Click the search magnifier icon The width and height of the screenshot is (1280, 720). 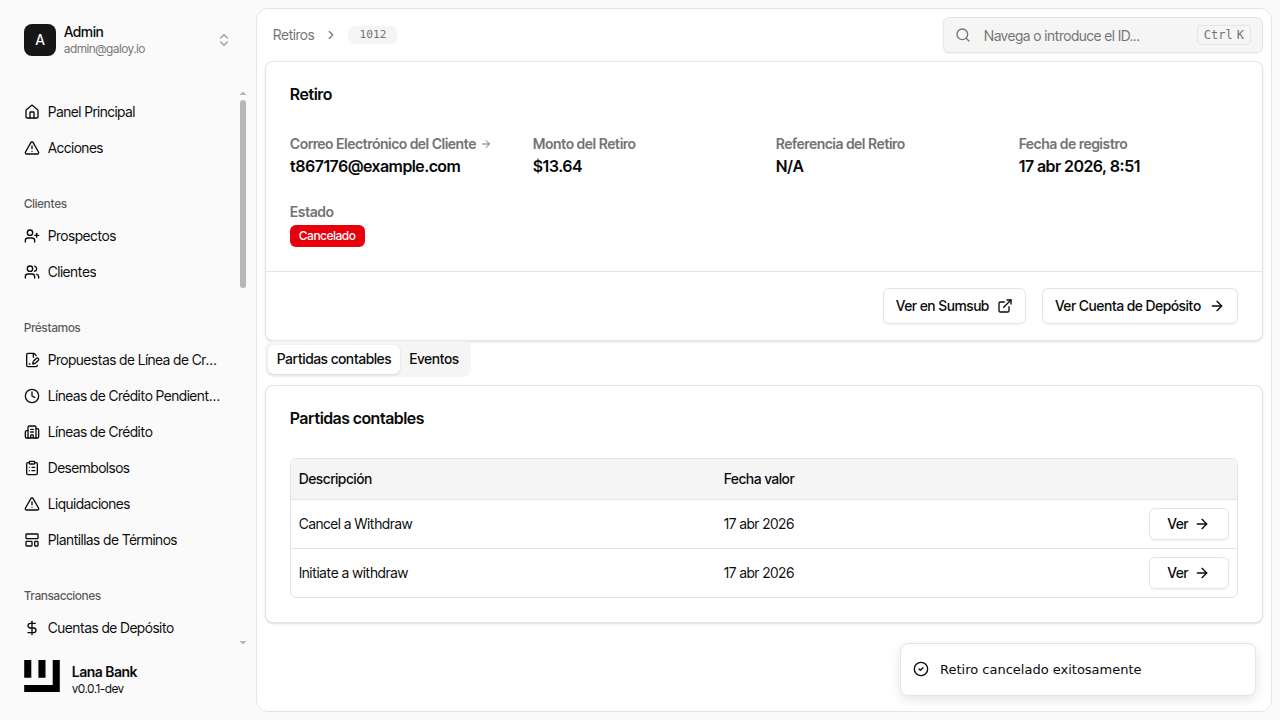tap(963, 35)
